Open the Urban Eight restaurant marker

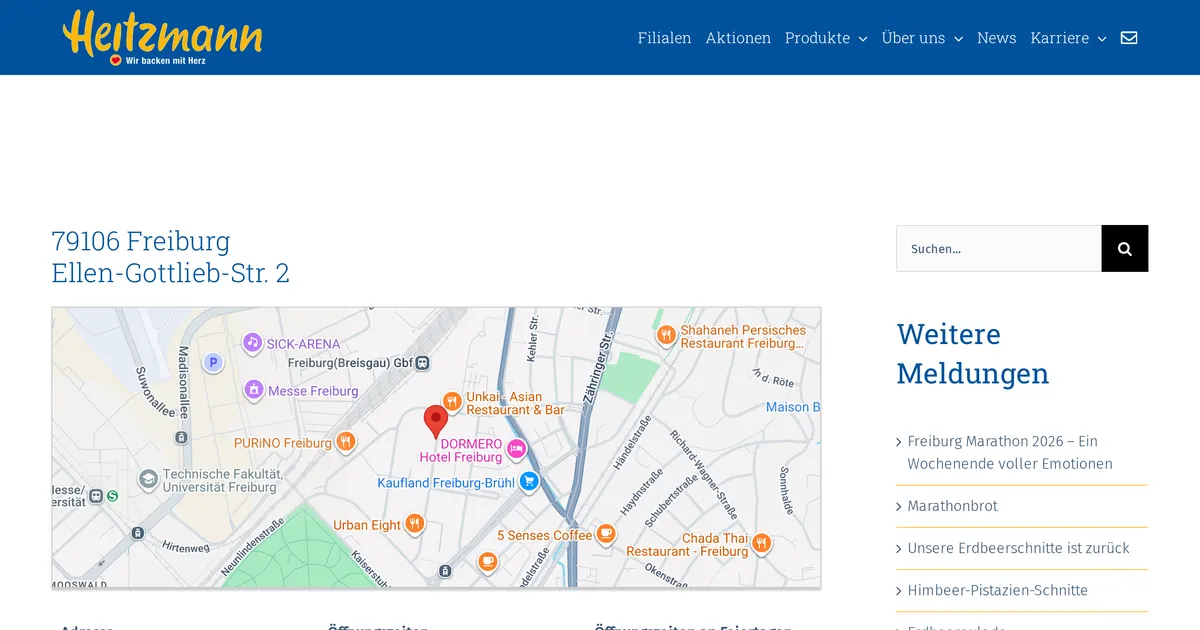[415, 524]
